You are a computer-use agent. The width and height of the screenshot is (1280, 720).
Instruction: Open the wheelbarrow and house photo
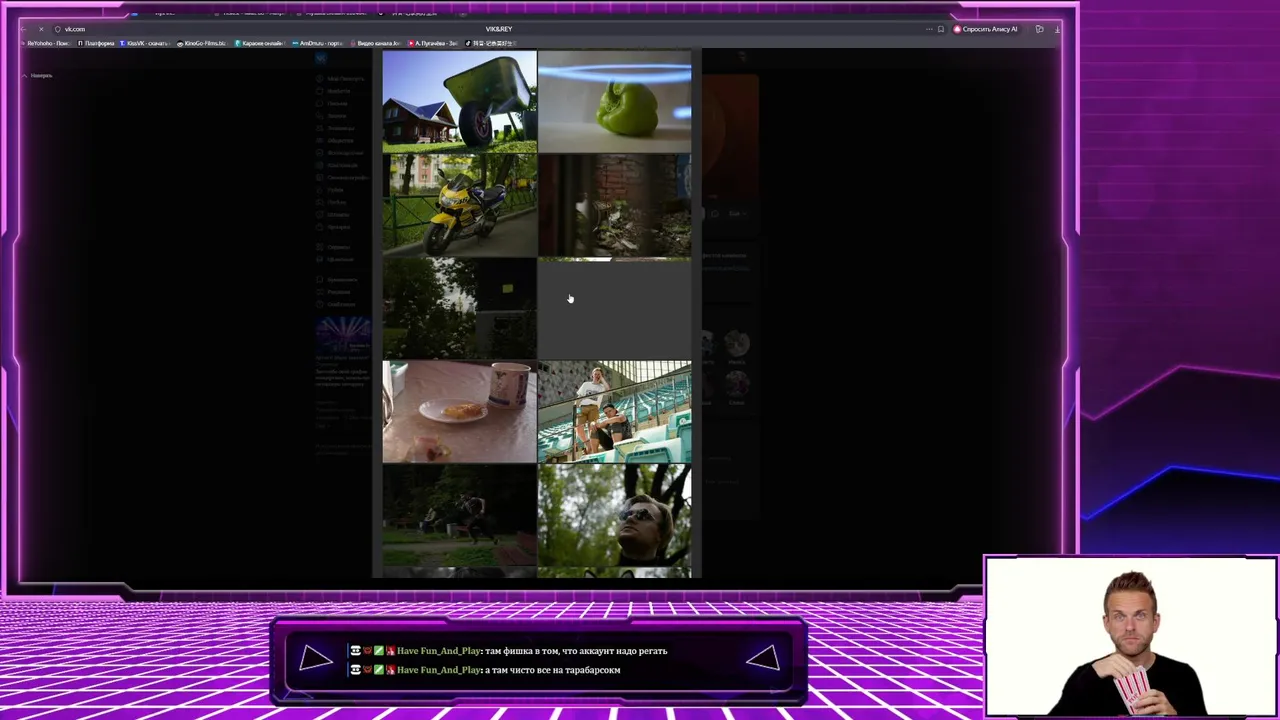coord(459,101)
